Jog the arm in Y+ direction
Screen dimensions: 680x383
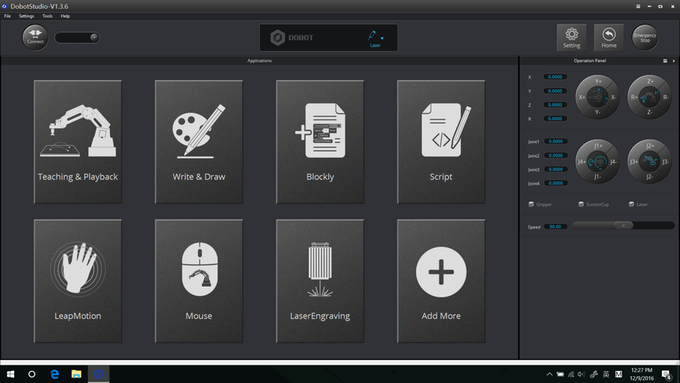point(598,81)
